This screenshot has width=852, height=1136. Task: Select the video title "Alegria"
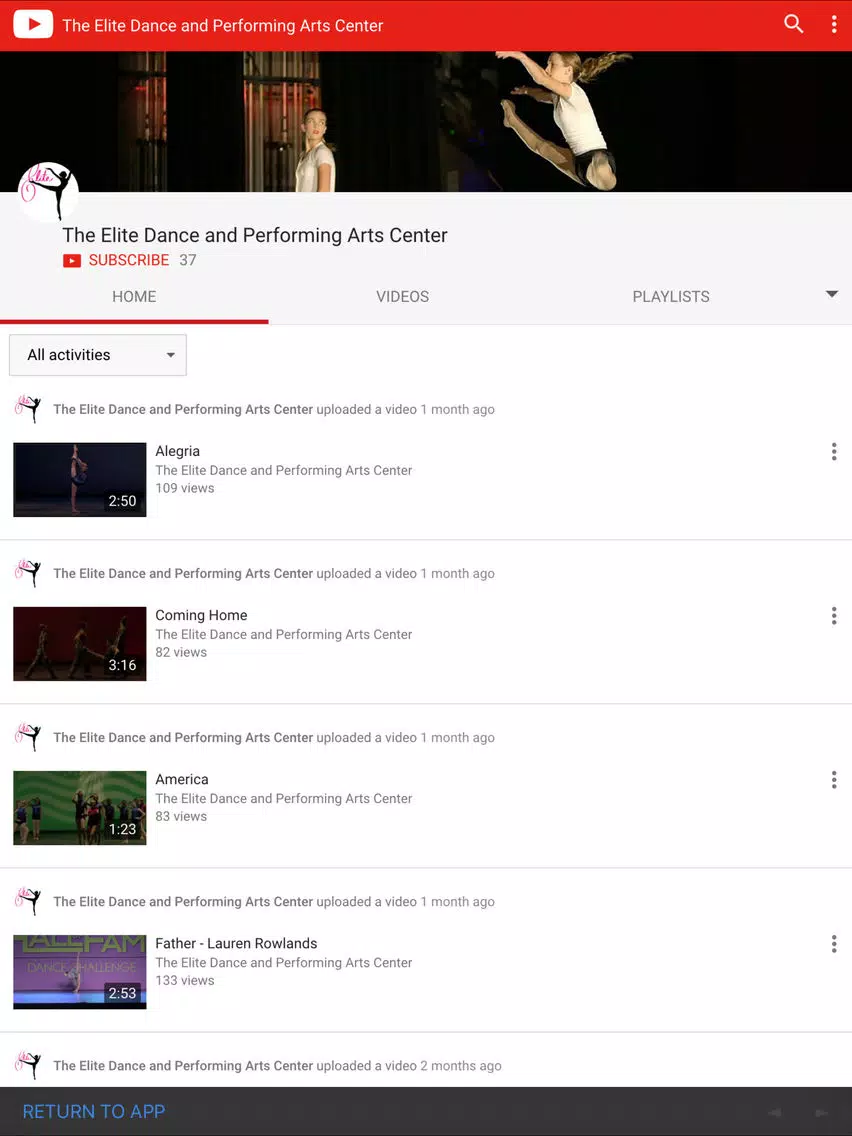[178, 451]
